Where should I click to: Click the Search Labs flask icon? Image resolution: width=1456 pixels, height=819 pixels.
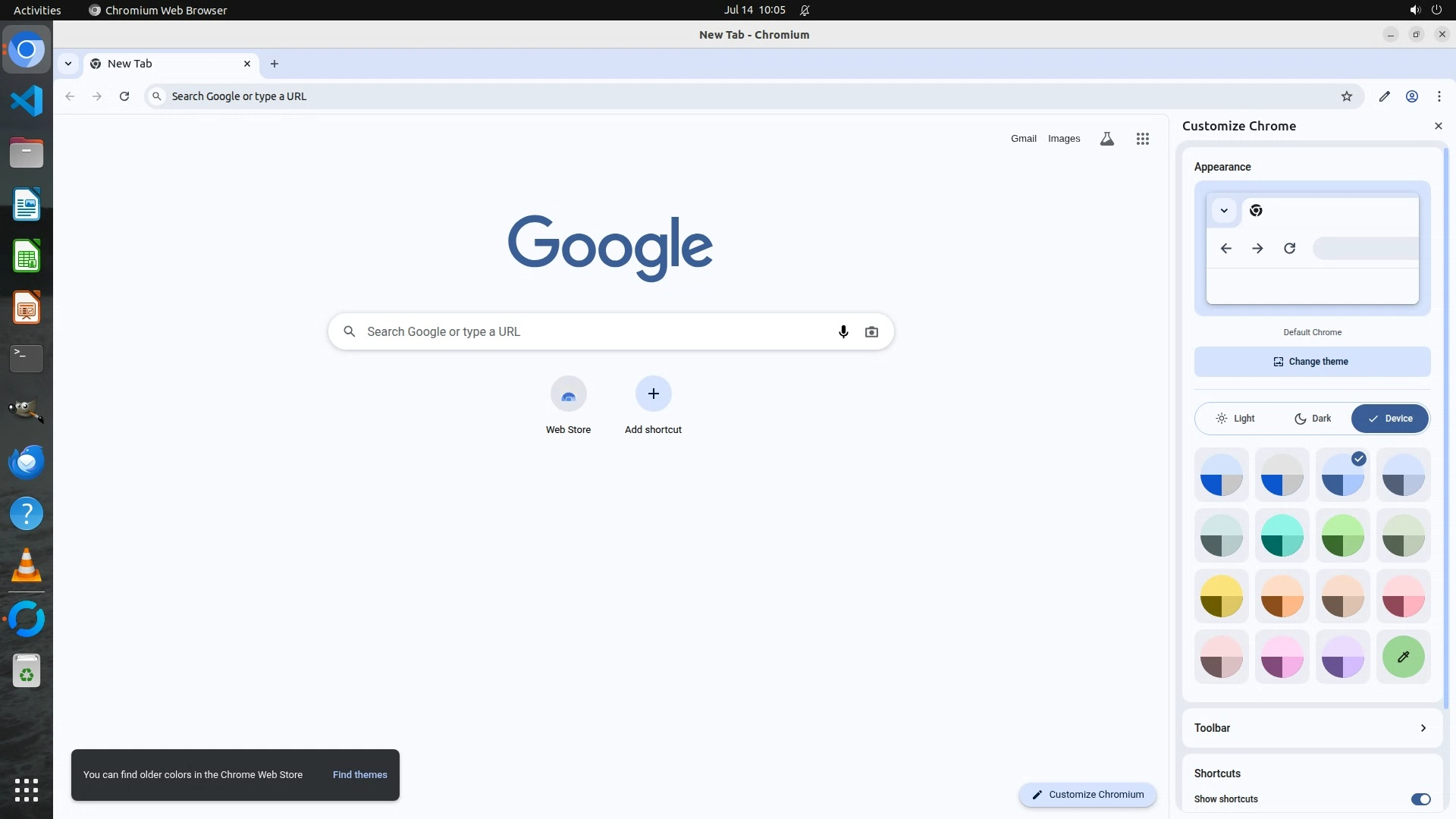point(1106,139)
